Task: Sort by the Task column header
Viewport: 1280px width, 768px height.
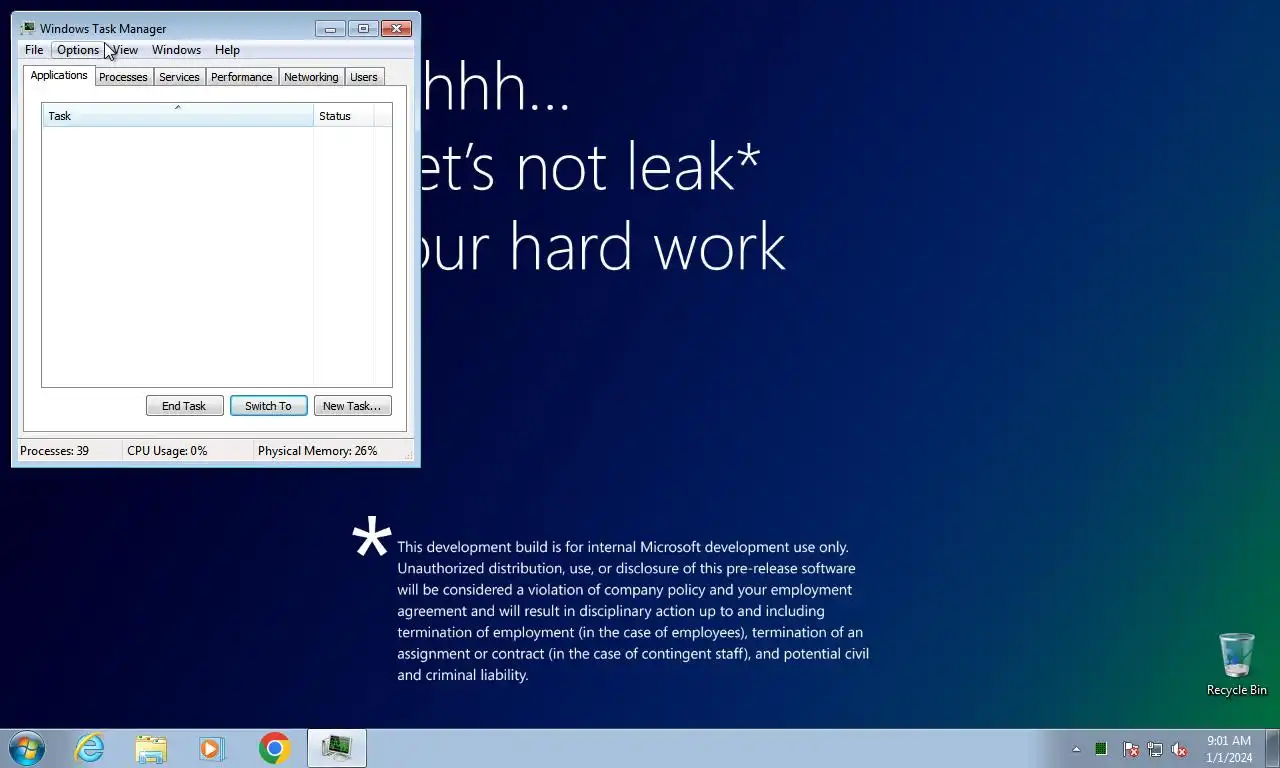Action: [178, 116]
